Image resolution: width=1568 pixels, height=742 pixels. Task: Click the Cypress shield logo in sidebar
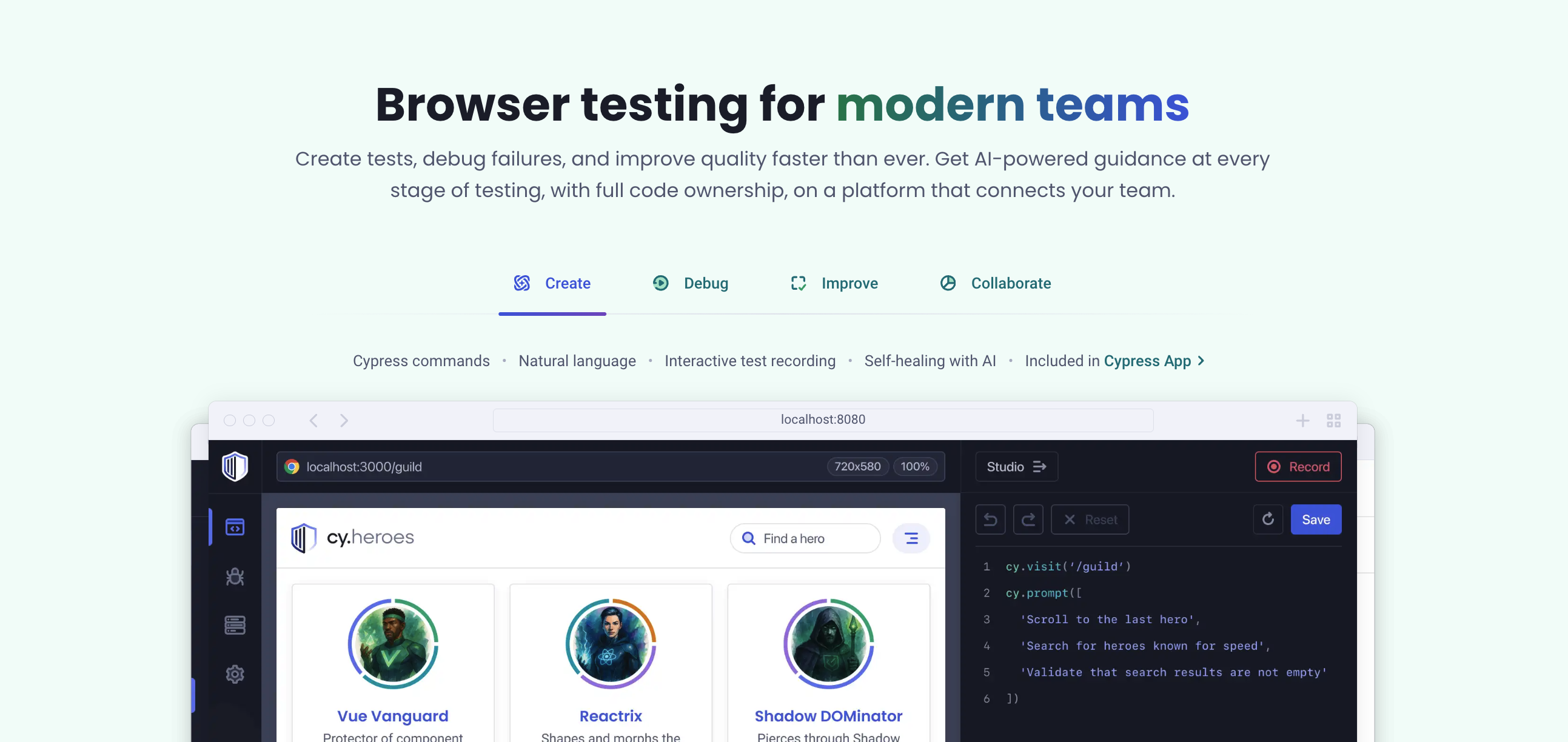235,467
